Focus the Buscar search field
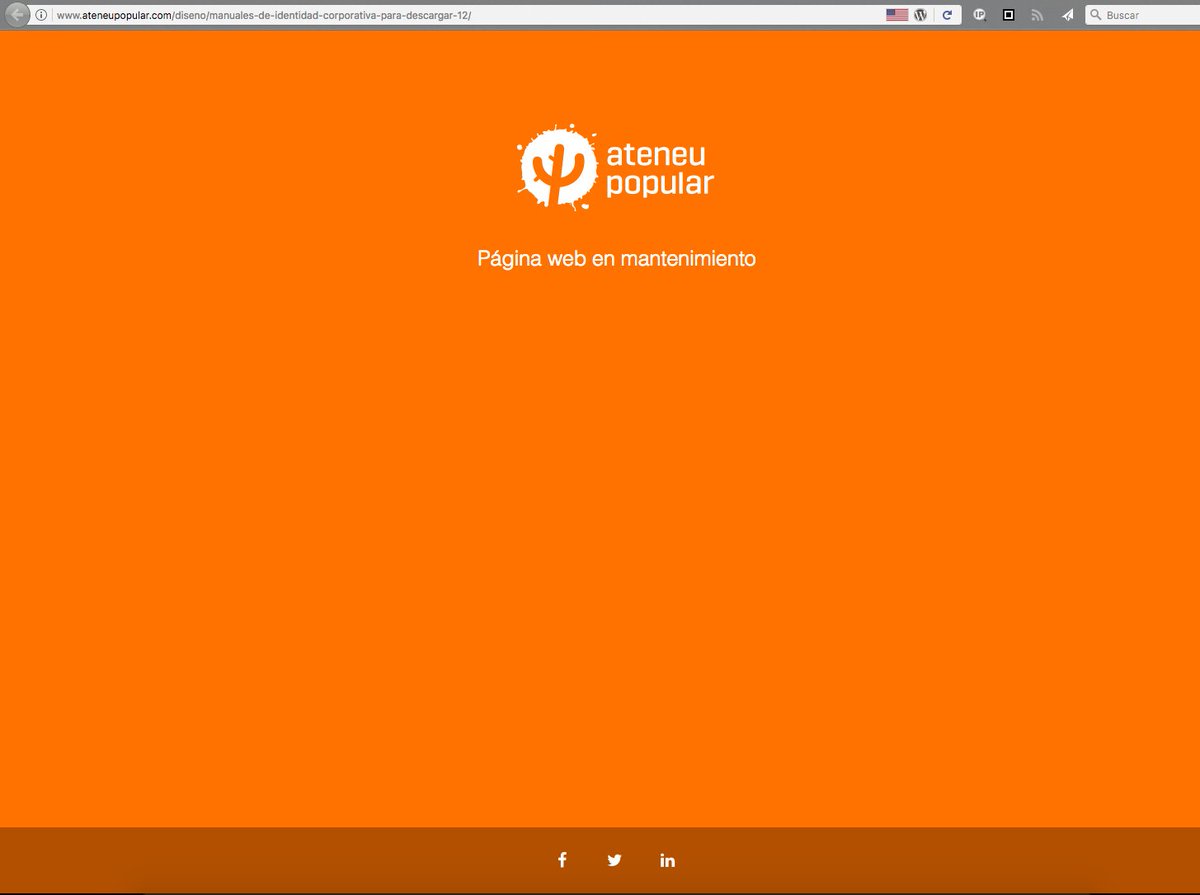This screenshot has height=895, width=1200. (1142, 15)
